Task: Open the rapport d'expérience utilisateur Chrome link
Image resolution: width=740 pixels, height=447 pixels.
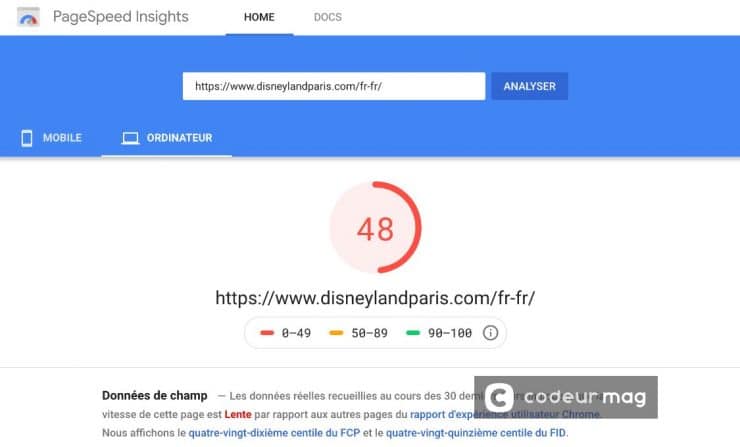Action: click(x=505, y=414)
